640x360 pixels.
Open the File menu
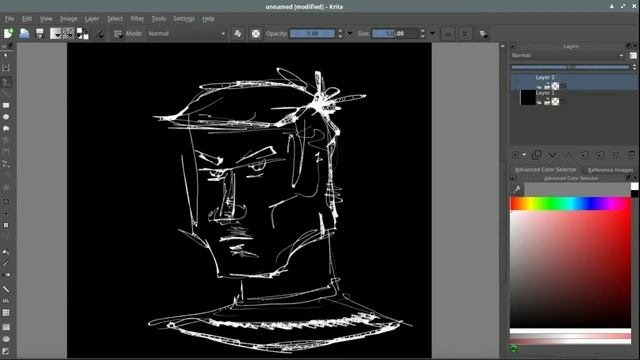click(x=9, y=19)
